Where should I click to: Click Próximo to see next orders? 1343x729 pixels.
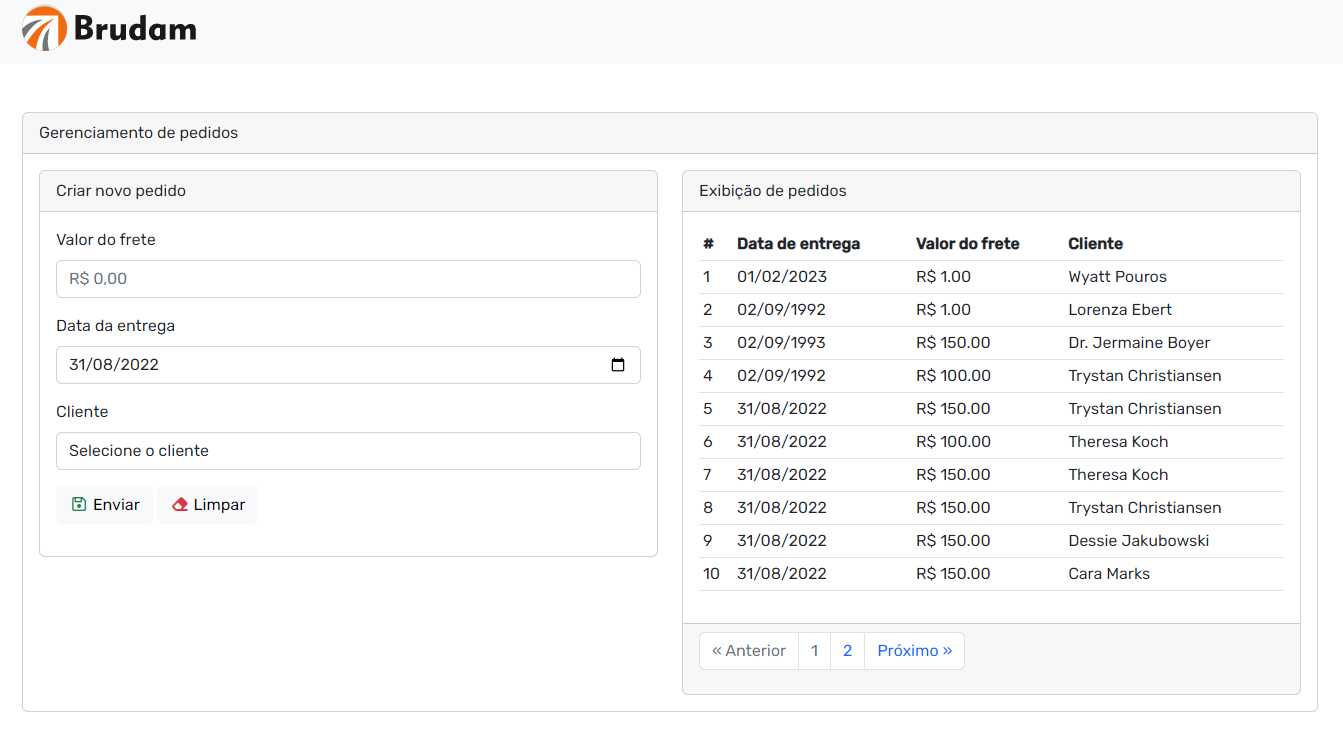pyautogui.click(x=913, y=650)
